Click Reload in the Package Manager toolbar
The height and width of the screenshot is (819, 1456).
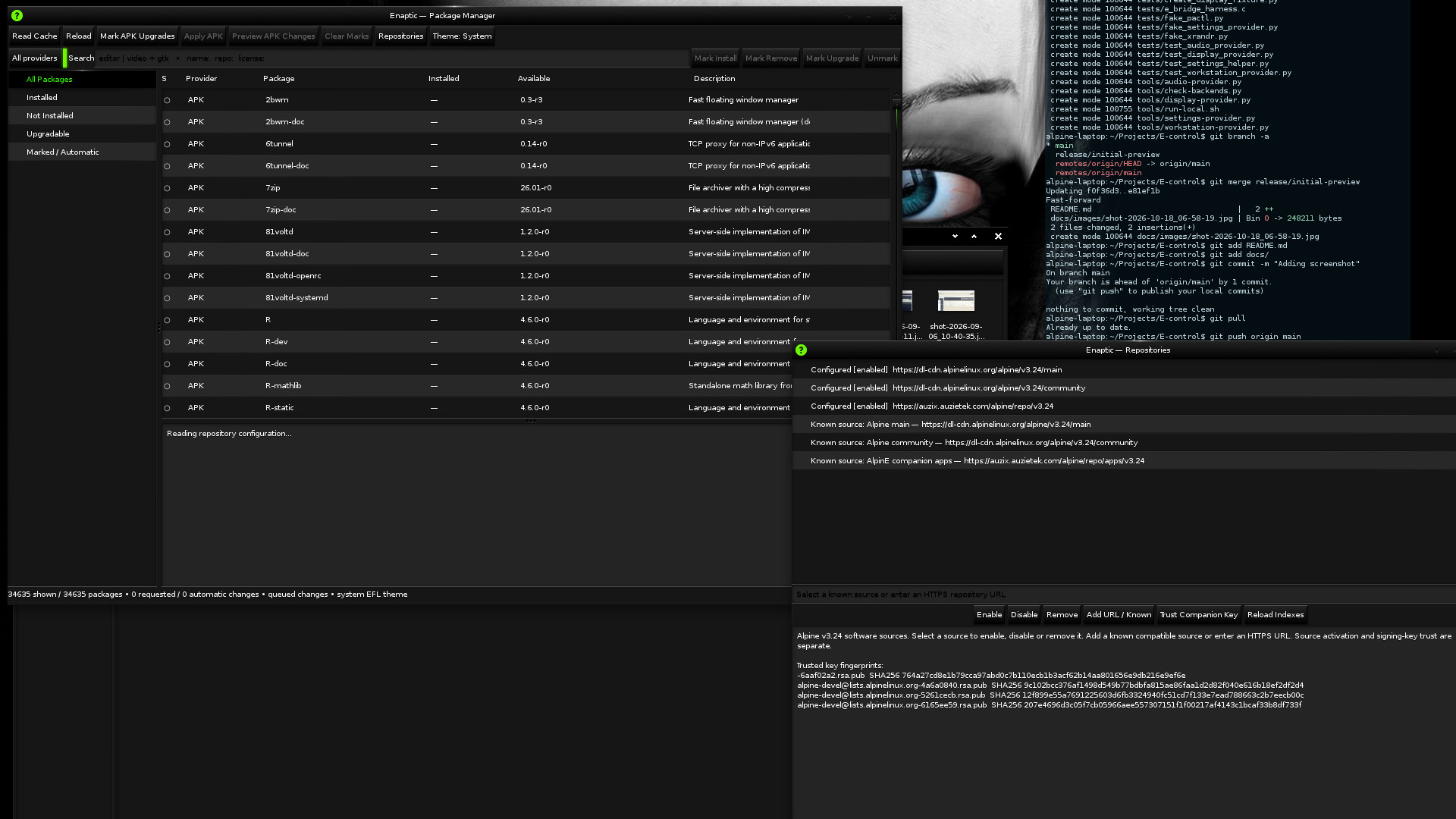(78, 36)
